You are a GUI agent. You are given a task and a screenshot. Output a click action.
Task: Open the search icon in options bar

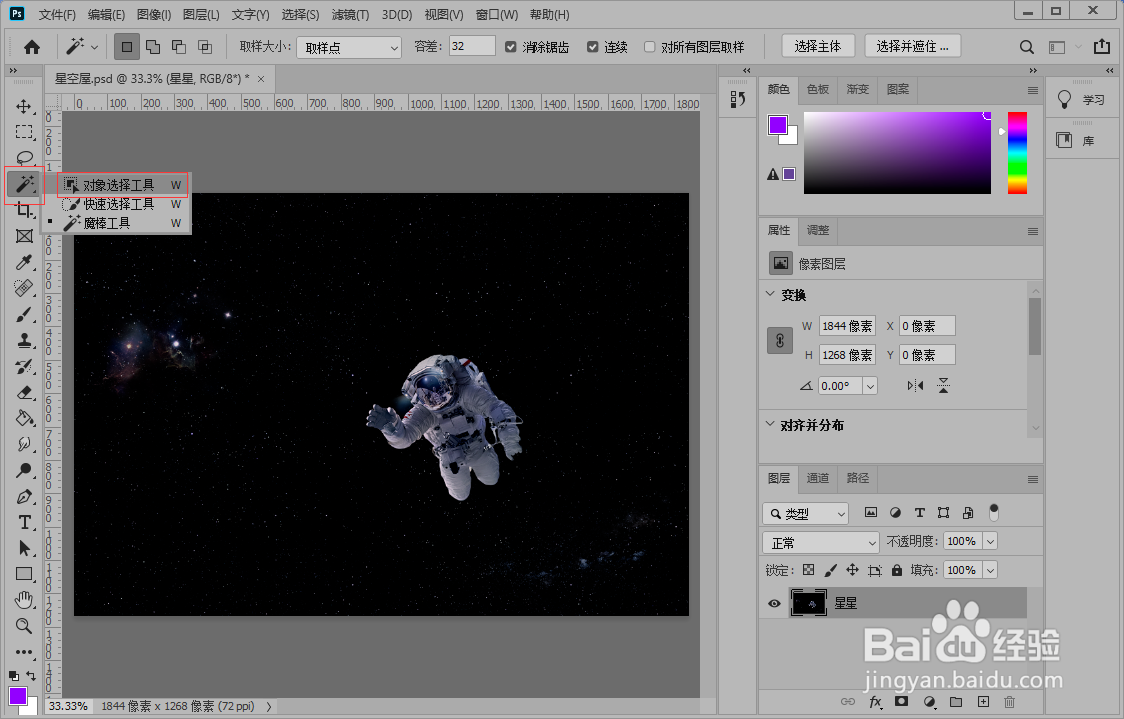[x=1027, y=47]
